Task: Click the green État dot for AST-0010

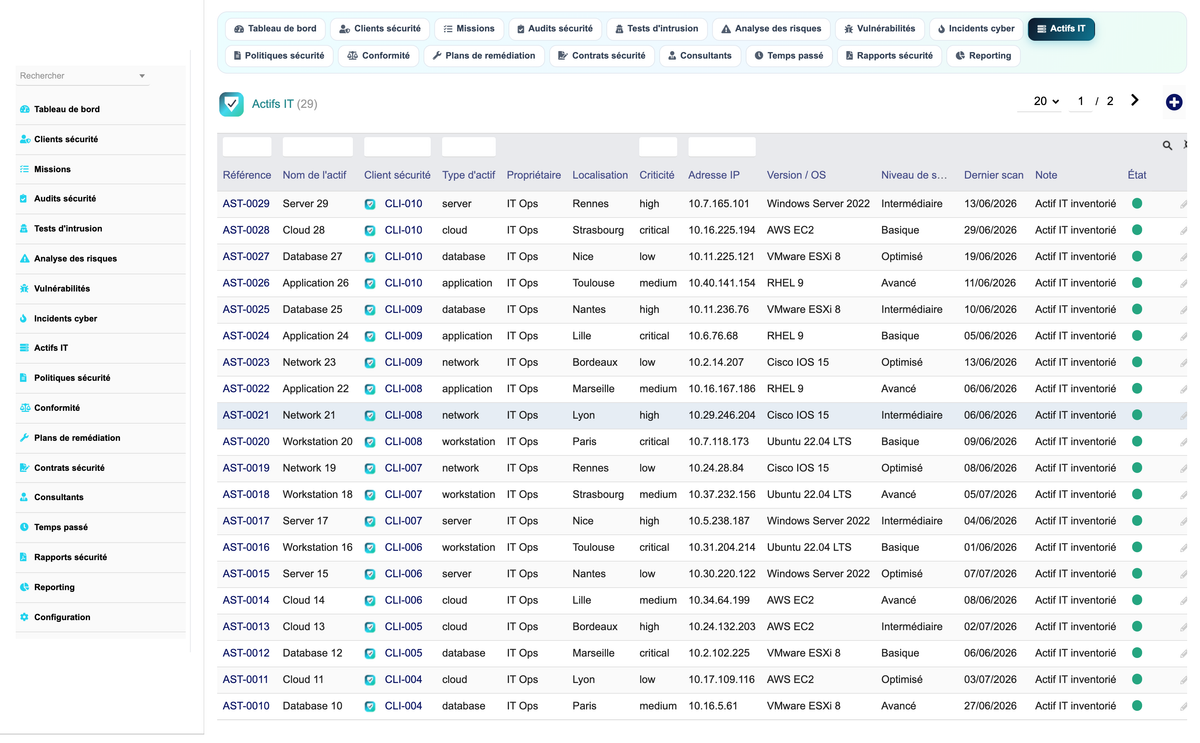Action: click(1137, 706)
